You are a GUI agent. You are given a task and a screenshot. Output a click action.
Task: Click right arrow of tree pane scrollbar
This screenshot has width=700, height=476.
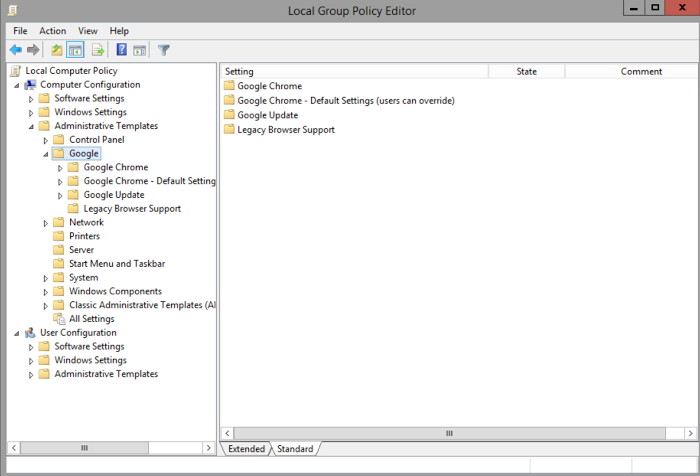208,447
